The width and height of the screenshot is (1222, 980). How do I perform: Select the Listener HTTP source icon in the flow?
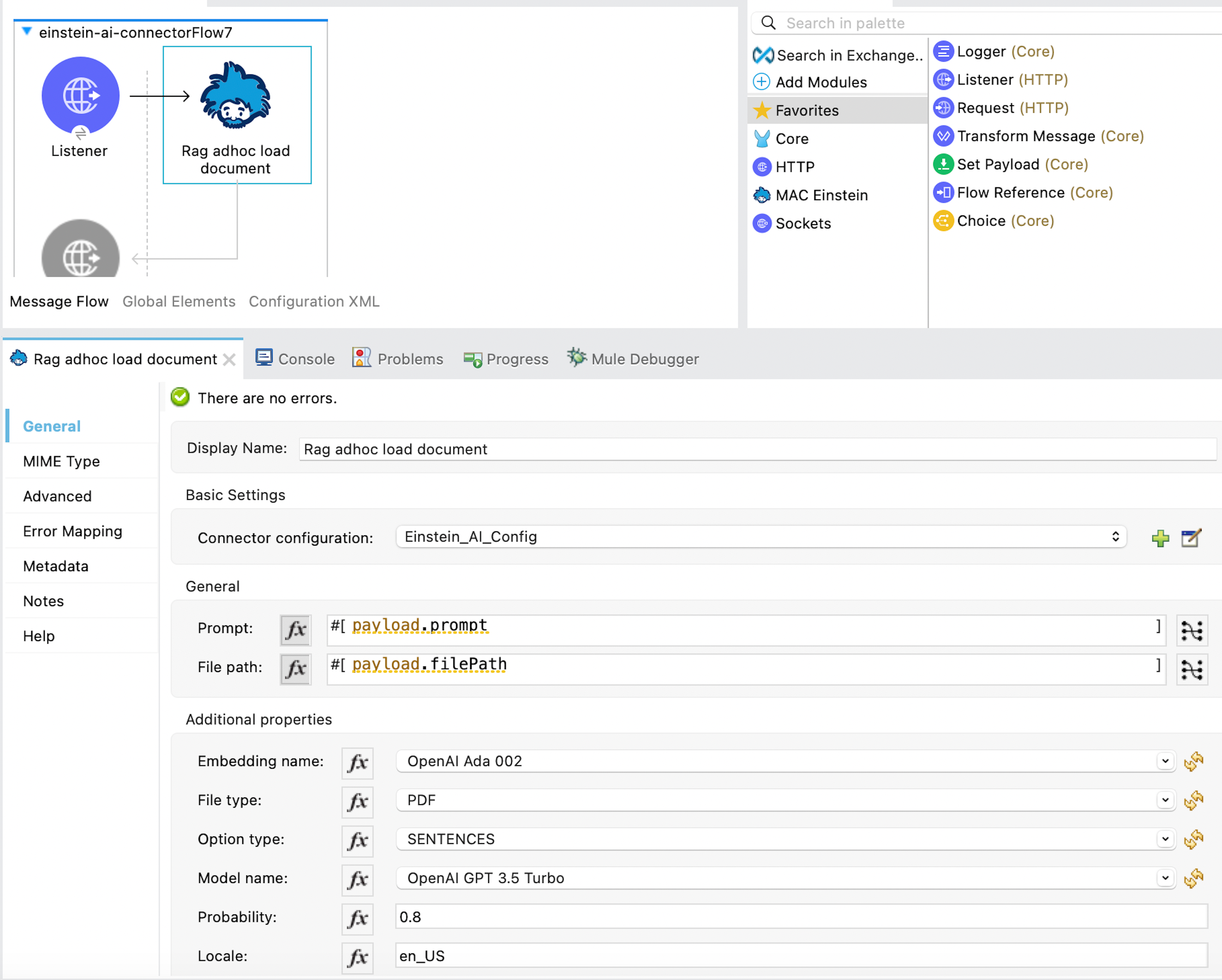81,95
